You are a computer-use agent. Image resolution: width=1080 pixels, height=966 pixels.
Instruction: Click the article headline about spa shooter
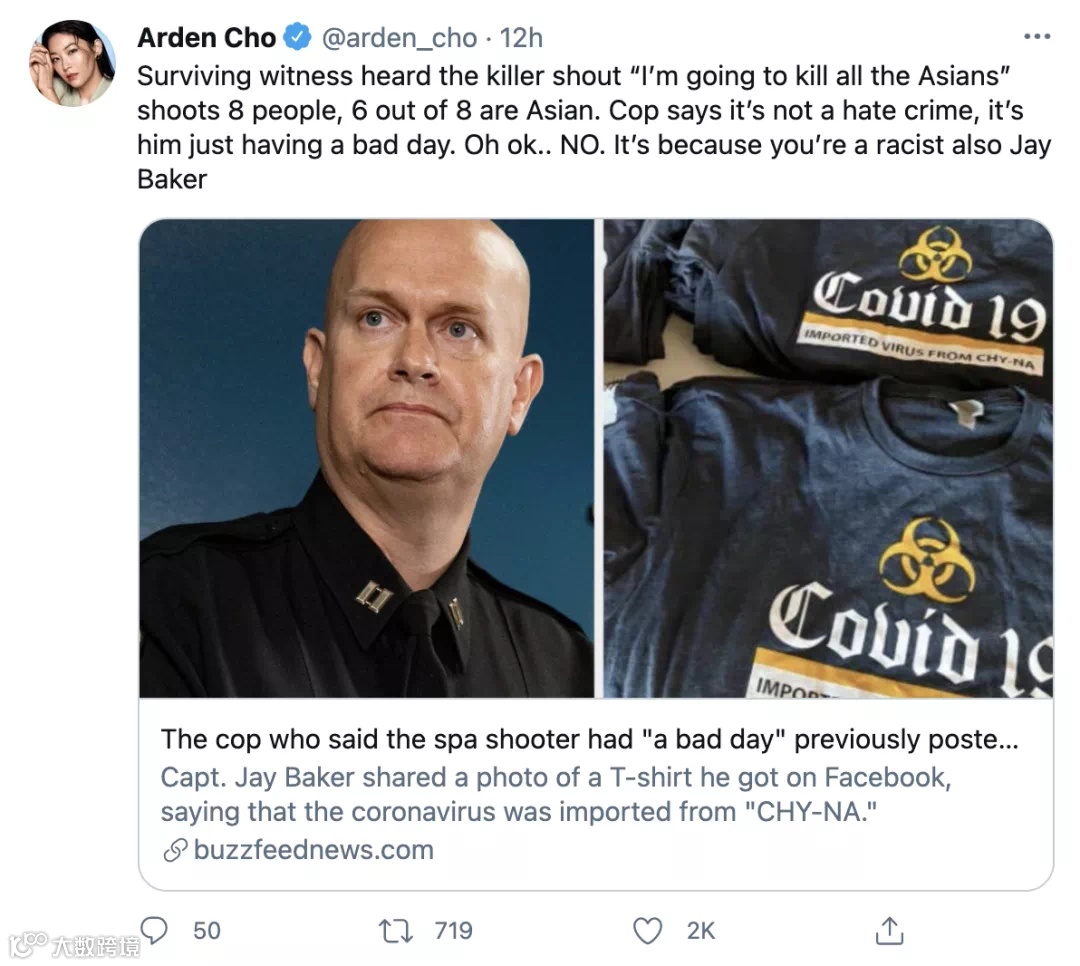[590, 739]
